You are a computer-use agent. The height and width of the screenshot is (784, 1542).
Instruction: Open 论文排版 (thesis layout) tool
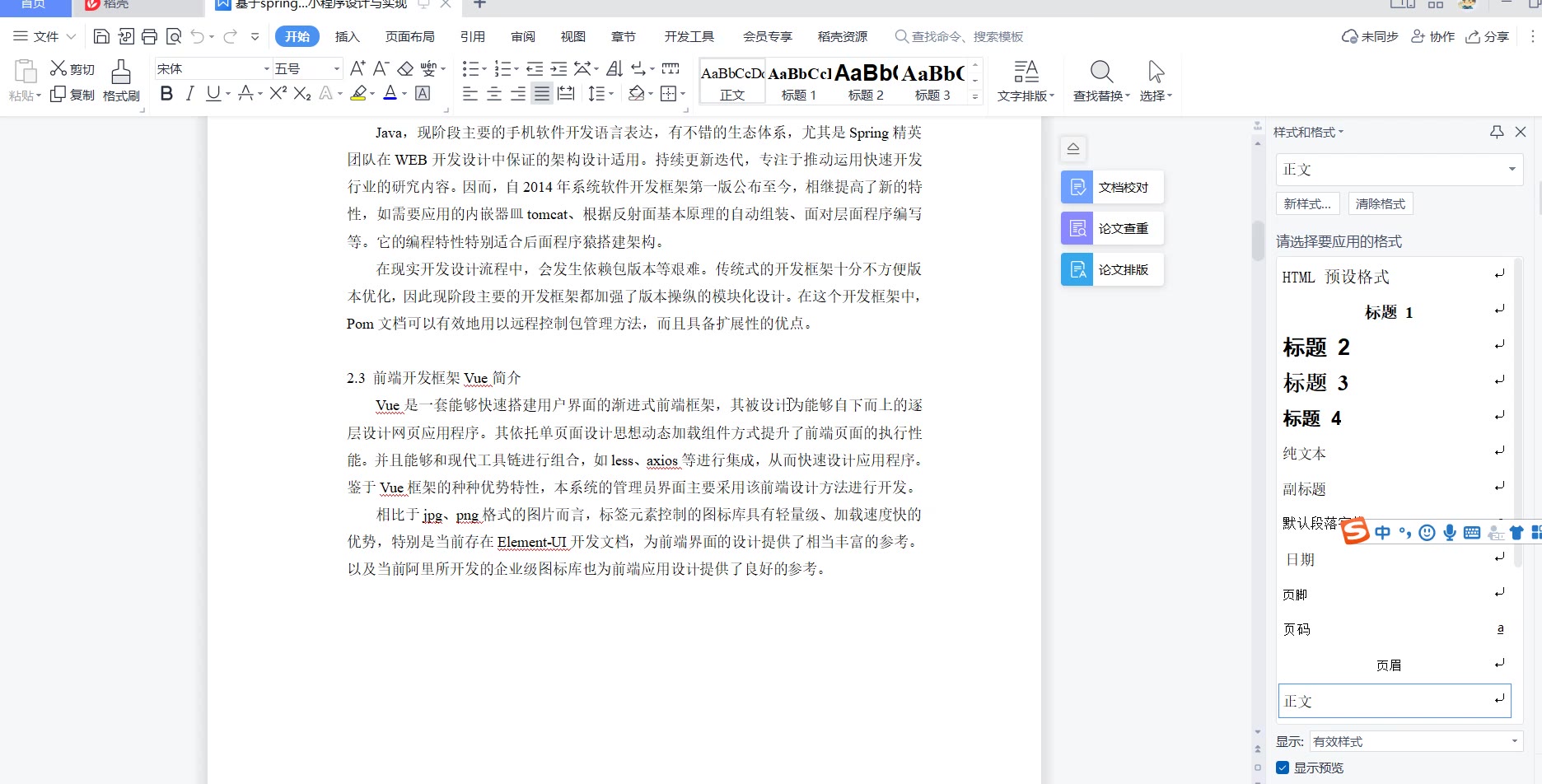(1112, 269)
